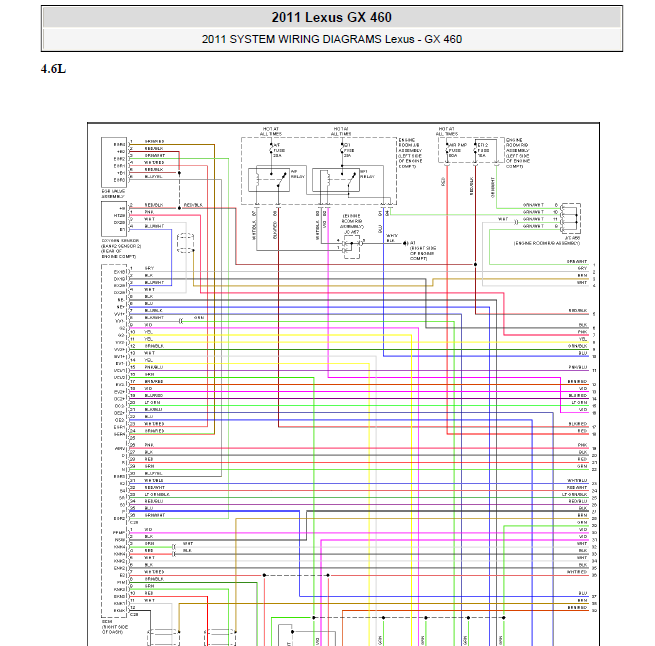Select the AIR PMP fuse 50A symbol
Image resolution: width=655 pixels, height=646 pixels.
click(x=447, y=150)
